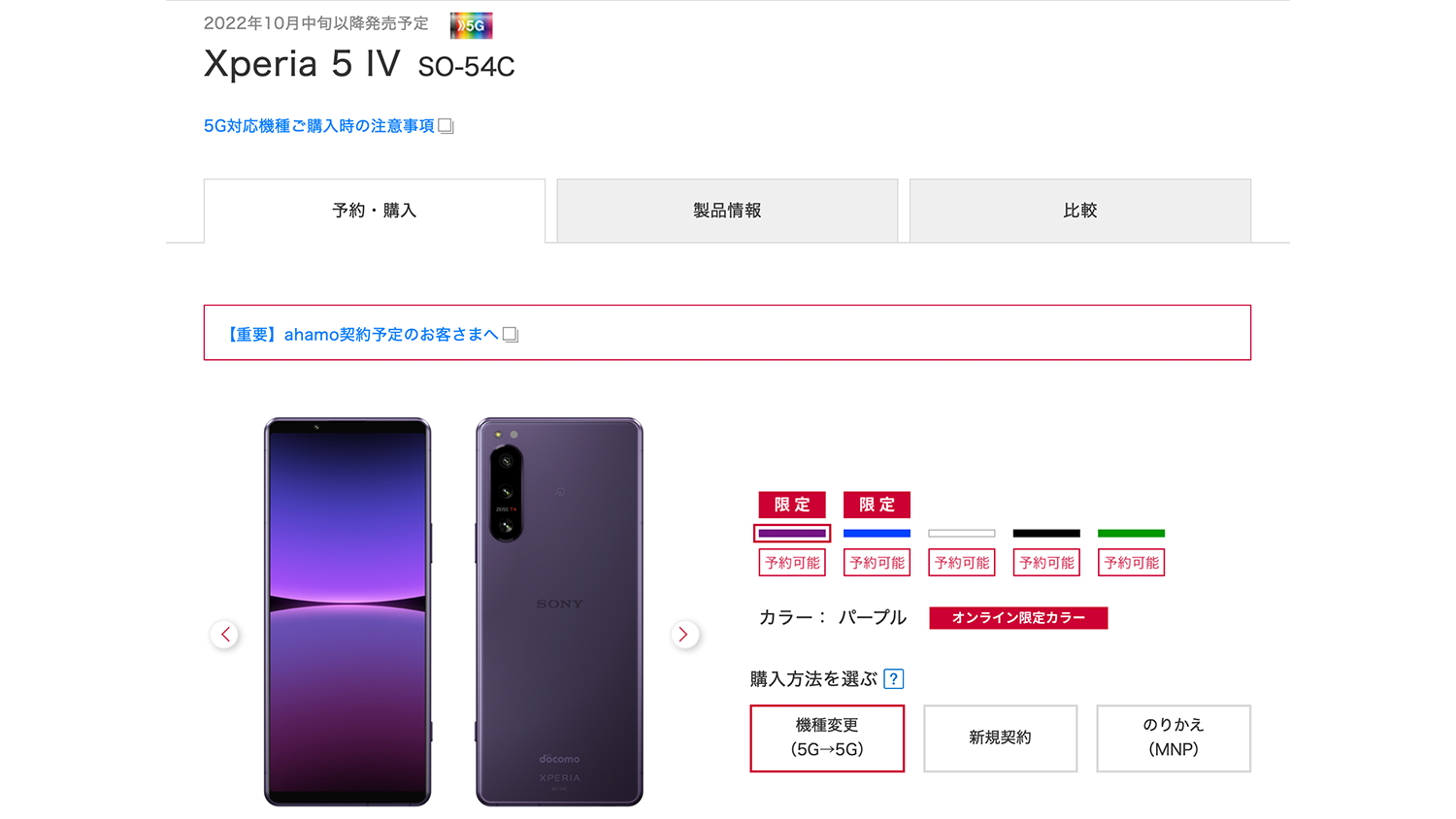Open the 予約・購入 tab
This screenshot has height=819, width=1456.
375,211
